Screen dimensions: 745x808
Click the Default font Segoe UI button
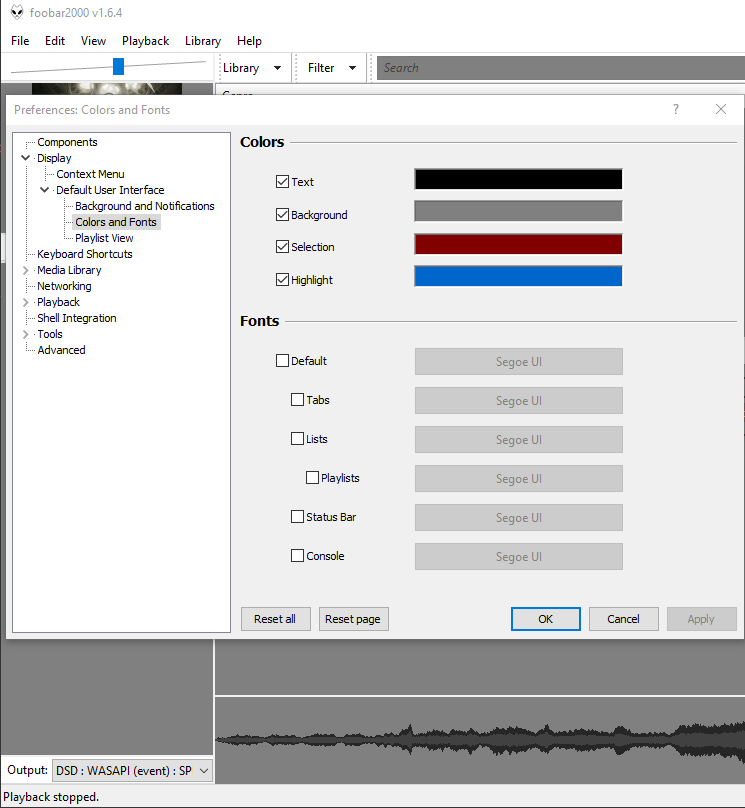pos(519,362)
